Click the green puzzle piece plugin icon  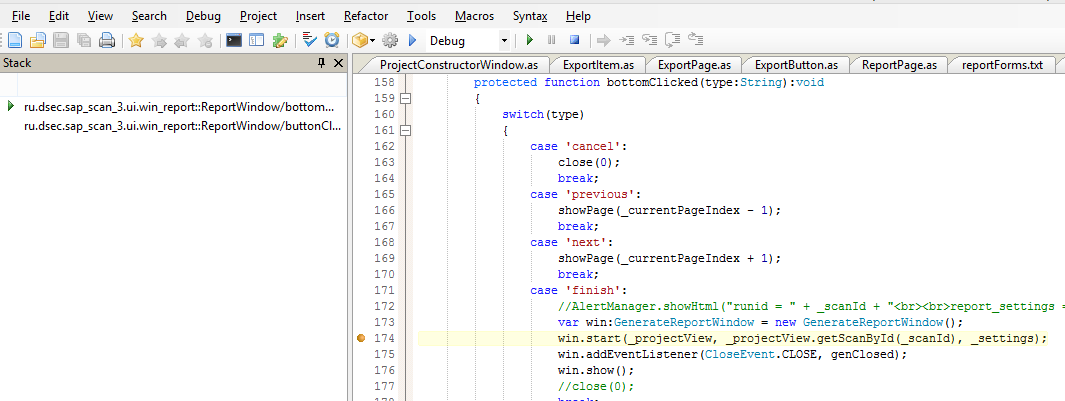tap(279, 41)
